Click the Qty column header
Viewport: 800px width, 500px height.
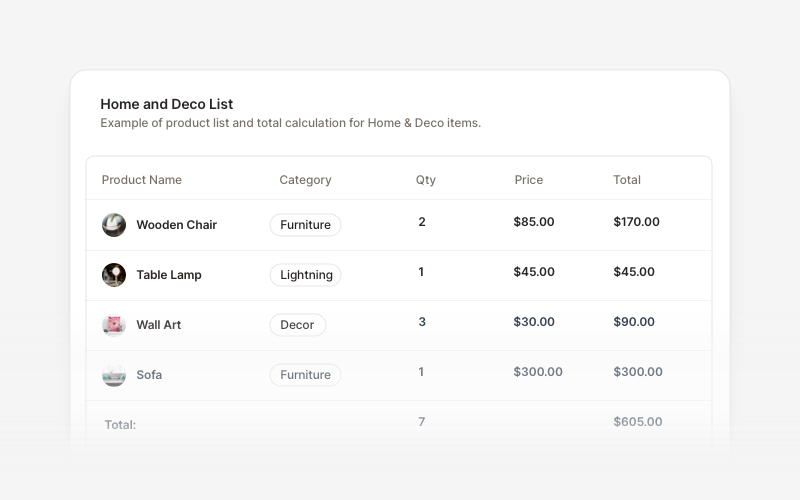pyautogui.click(x=426, y=180)
